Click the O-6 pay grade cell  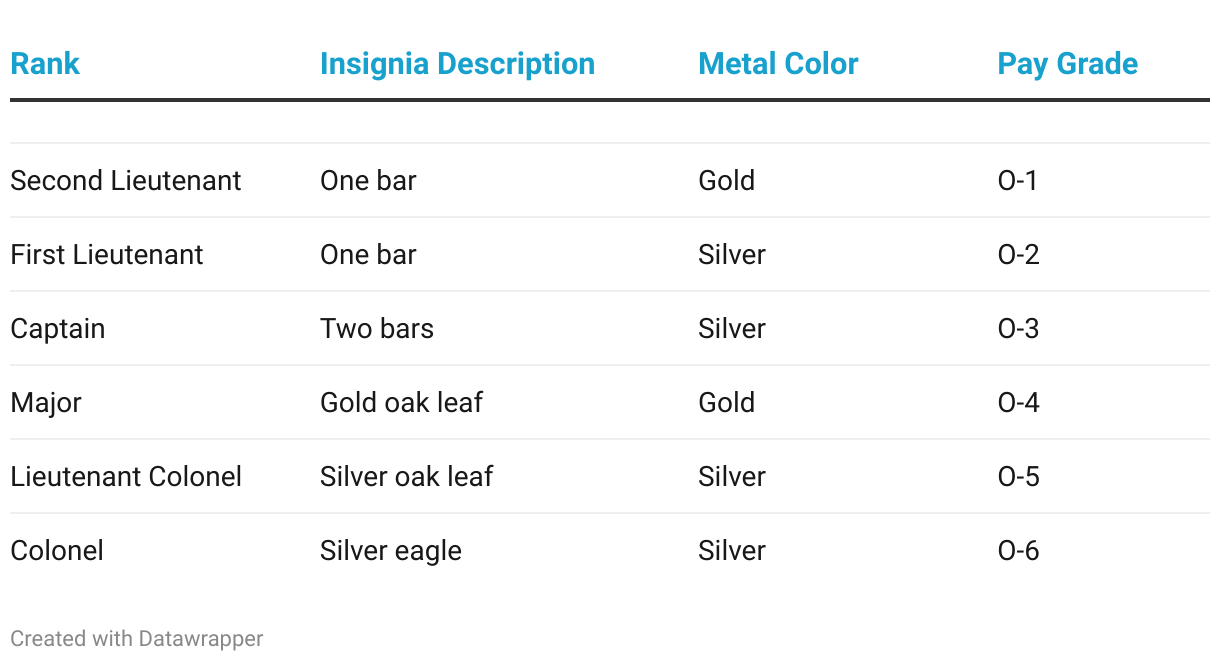point(1019,551)
